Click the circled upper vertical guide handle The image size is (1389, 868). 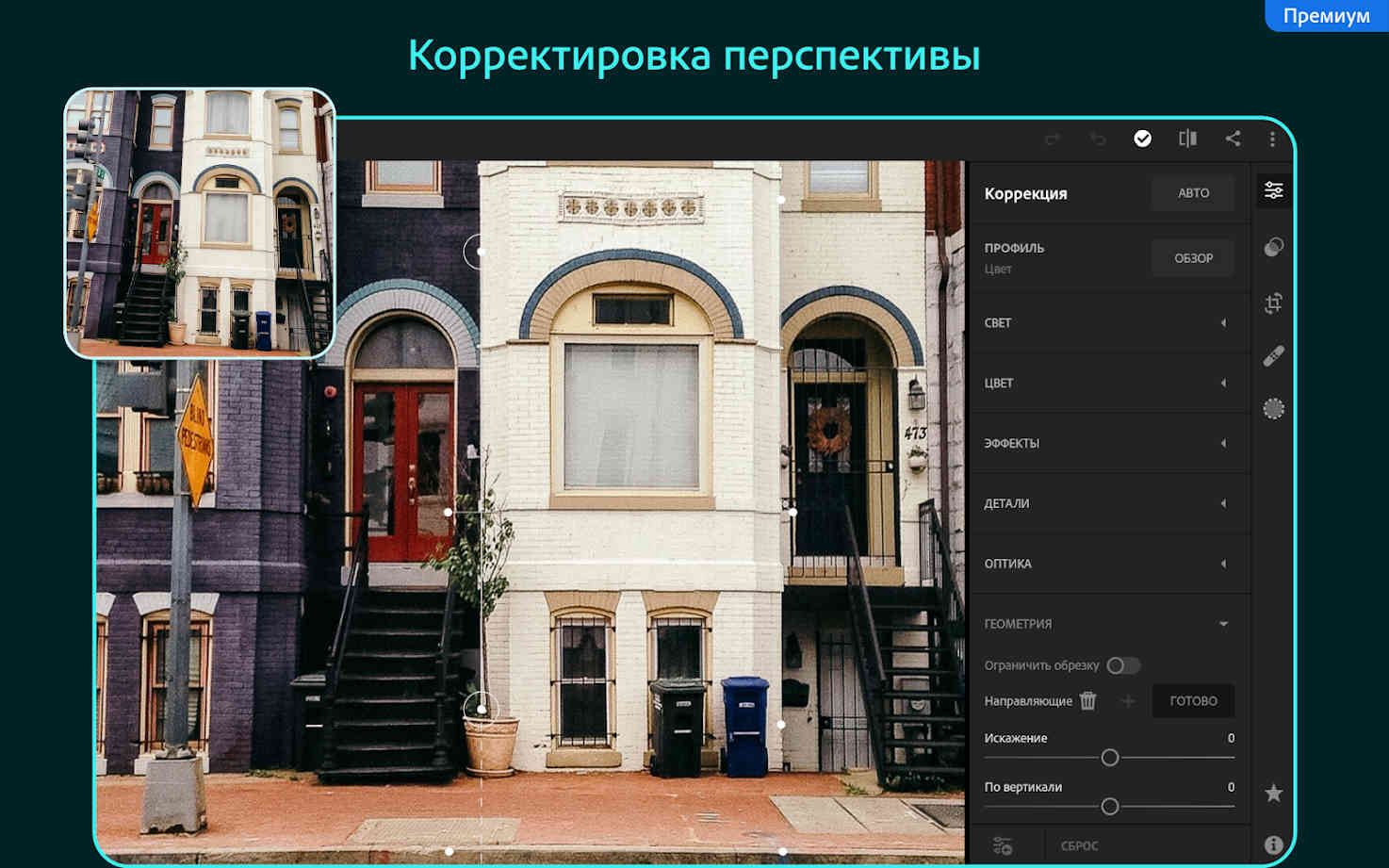tap(480, 252)
